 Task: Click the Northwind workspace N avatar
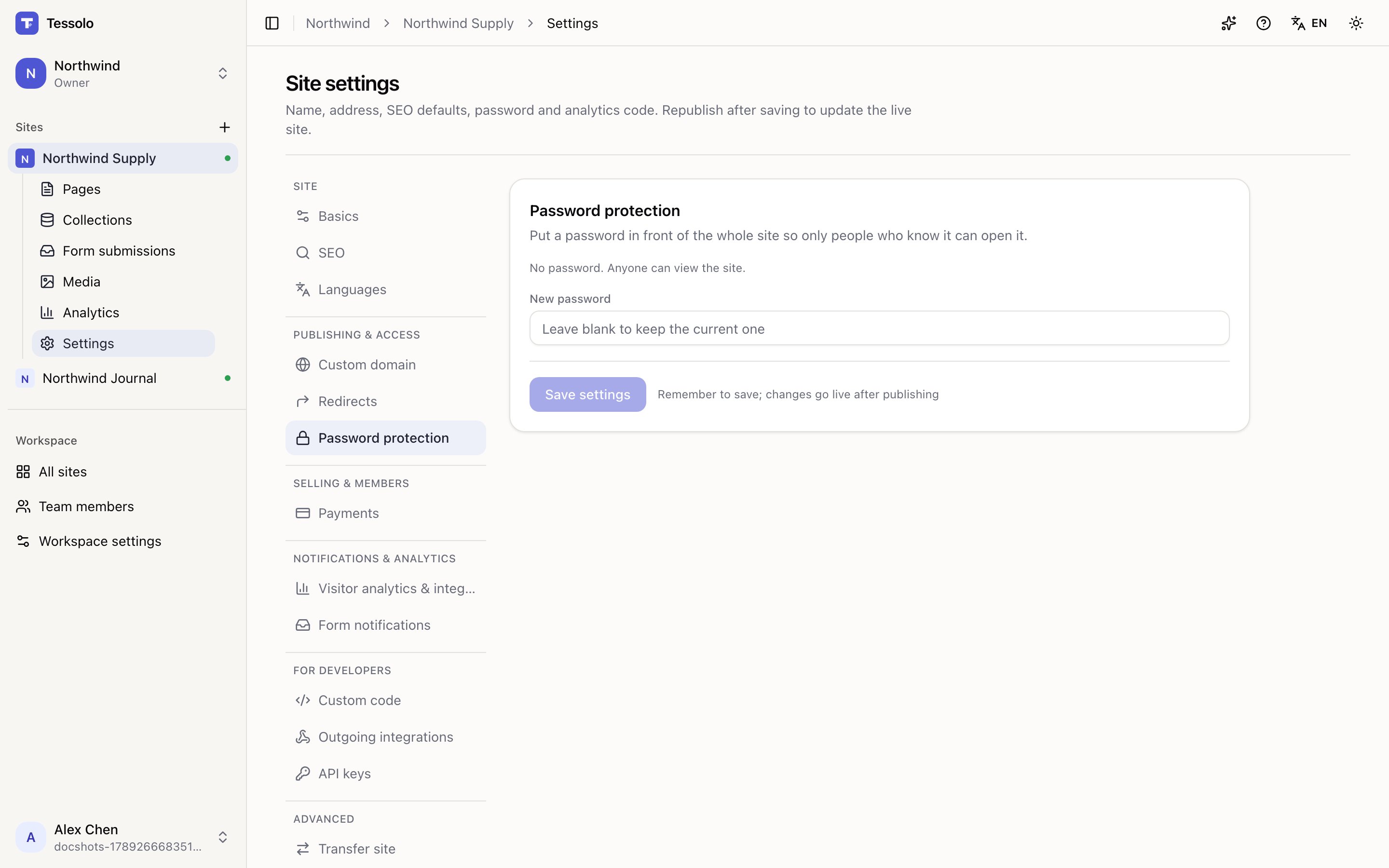[x=31, y=73]
